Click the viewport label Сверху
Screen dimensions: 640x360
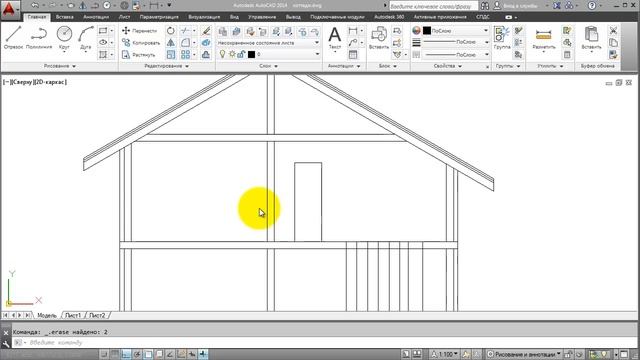coord(23,82)
